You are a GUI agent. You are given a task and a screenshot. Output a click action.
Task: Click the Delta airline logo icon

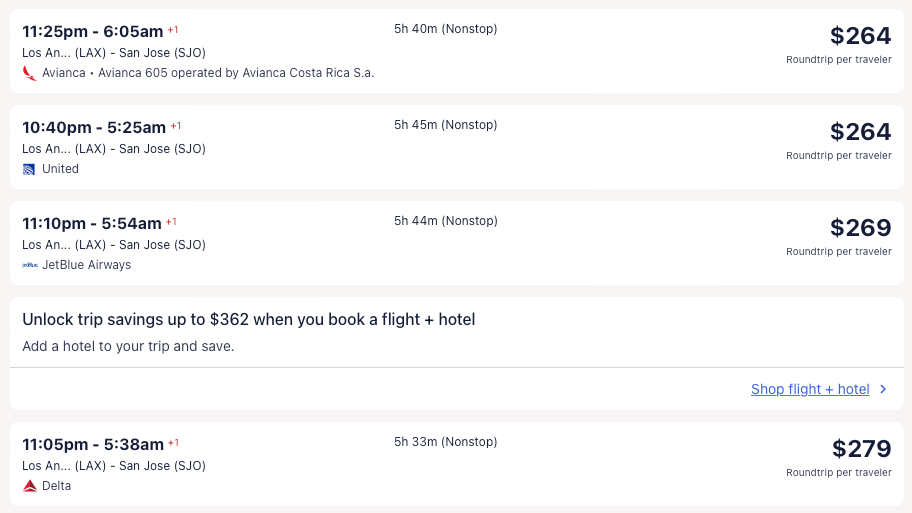pyautogui.click(x=29, y=486)
